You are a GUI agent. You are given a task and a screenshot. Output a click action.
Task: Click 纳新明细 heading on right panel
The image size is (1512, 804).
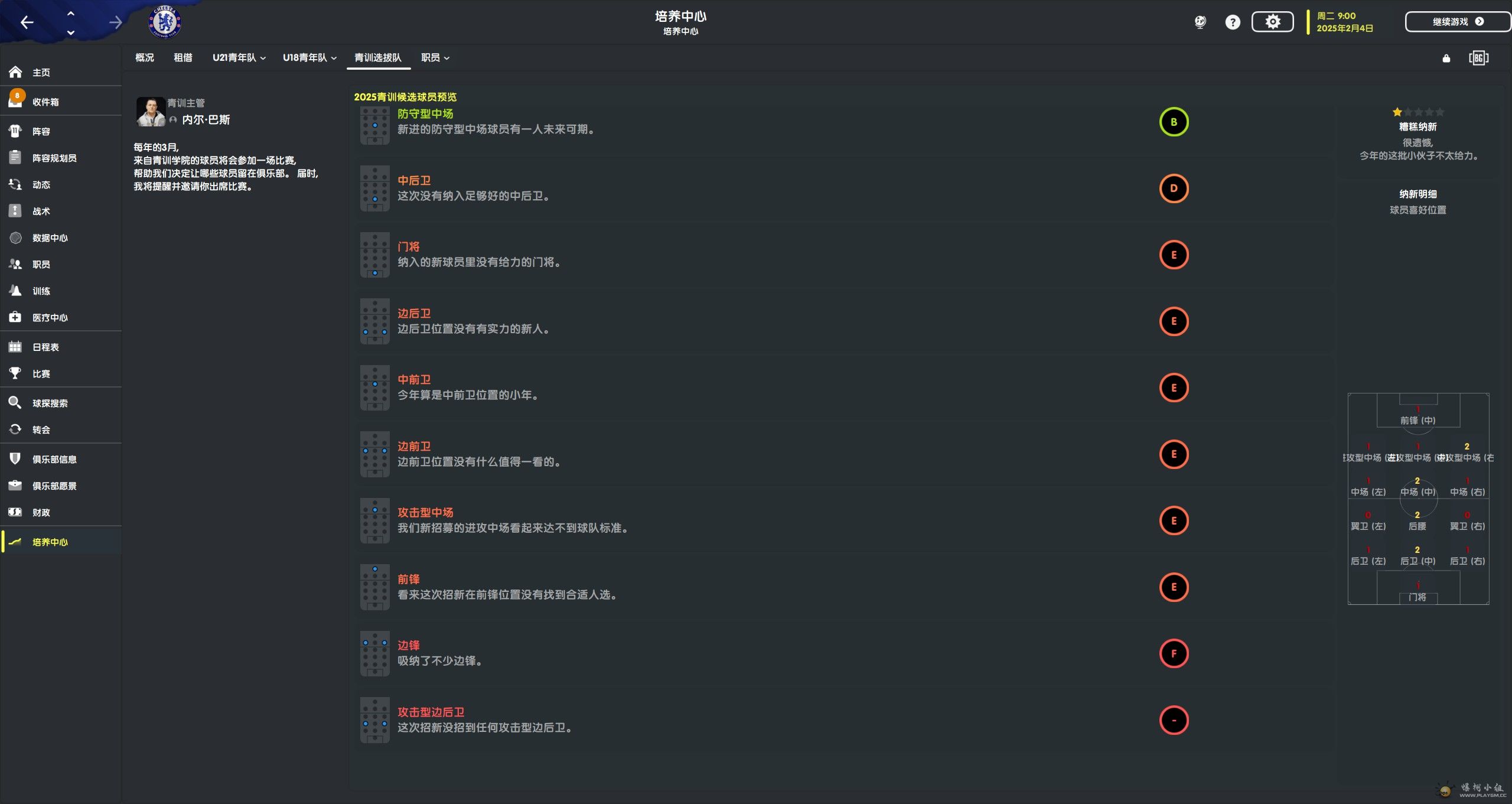[1417, 194]
